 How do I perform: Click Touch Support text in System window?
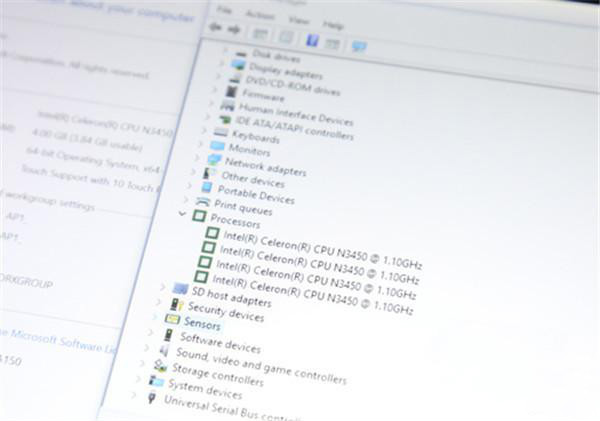91,179
